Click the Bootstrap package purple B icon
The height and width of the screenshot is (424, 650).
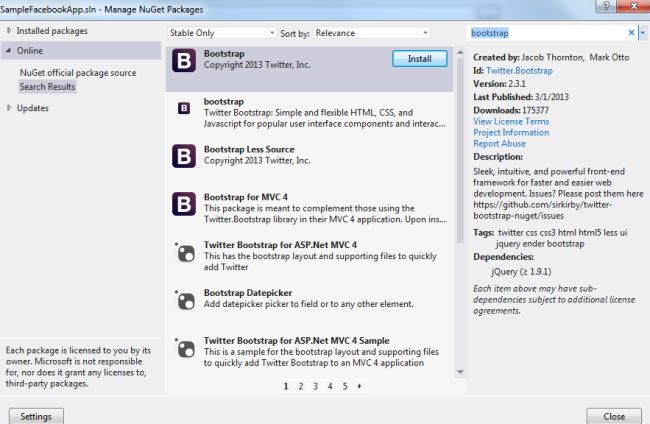(184, 61)
